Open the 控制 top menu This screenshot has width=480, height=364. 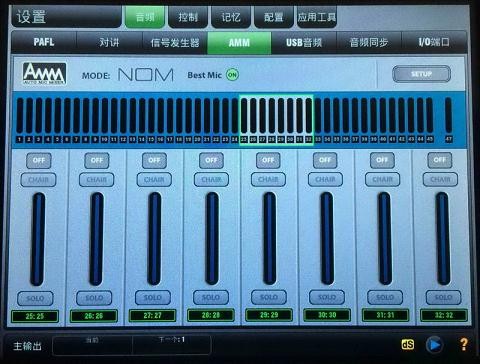pos(188,17)
